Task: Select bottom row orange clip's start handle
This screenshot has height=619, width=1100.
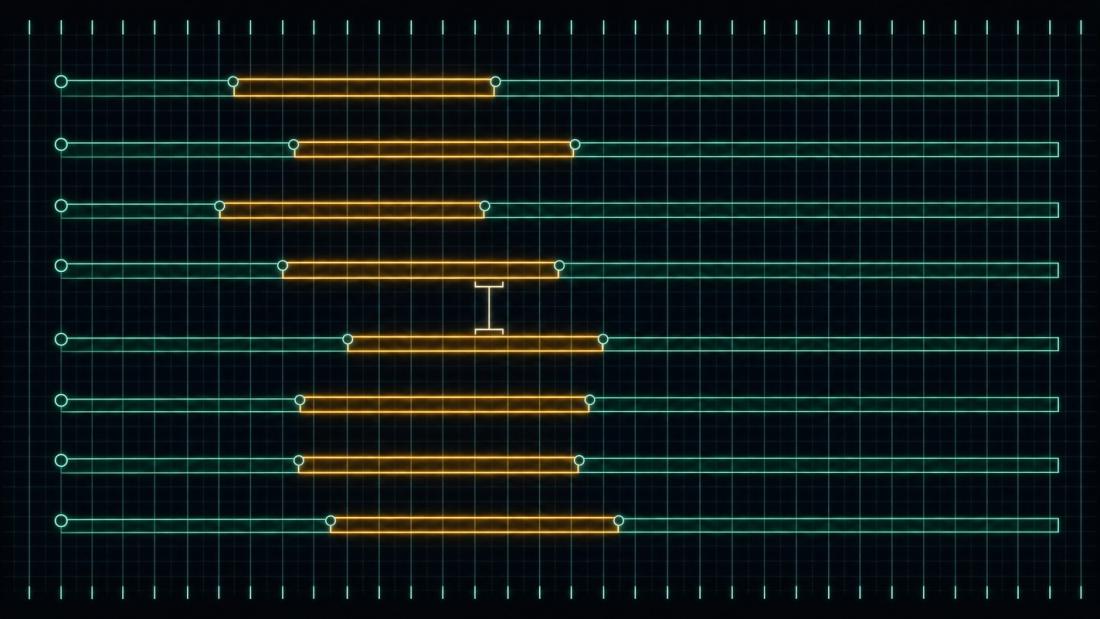Action: click(330, 521)
